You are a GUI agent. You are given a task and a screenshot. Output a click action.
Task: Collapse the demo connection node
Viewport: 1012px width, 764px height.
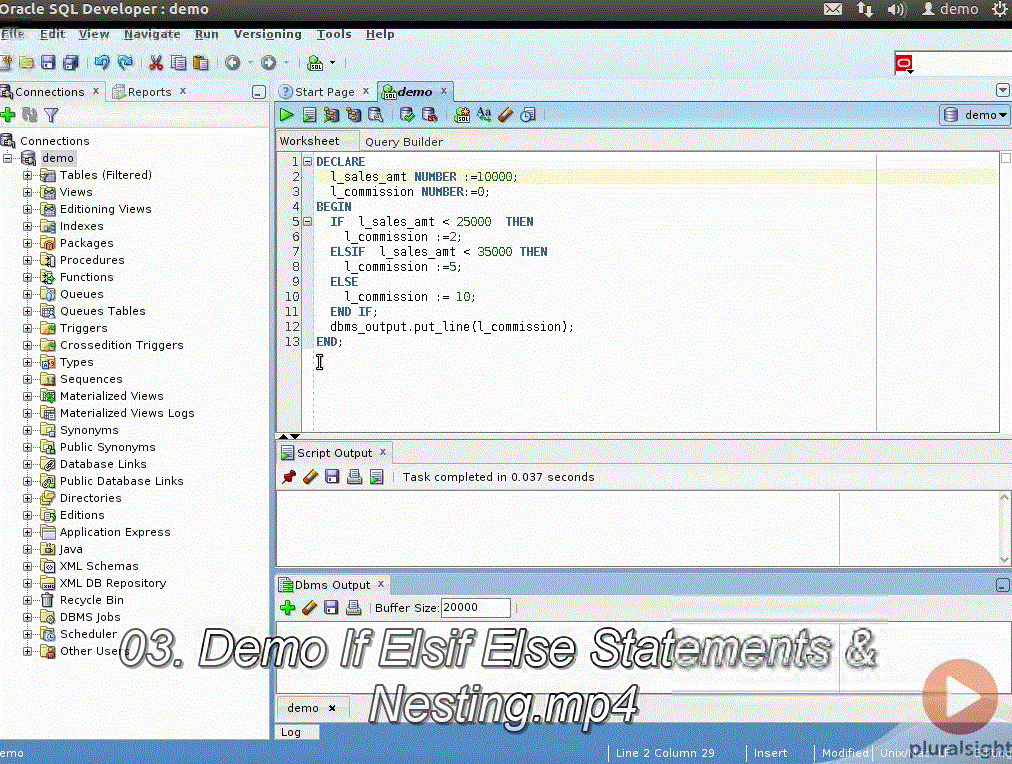pyautogui.click(x=8, y=158)
